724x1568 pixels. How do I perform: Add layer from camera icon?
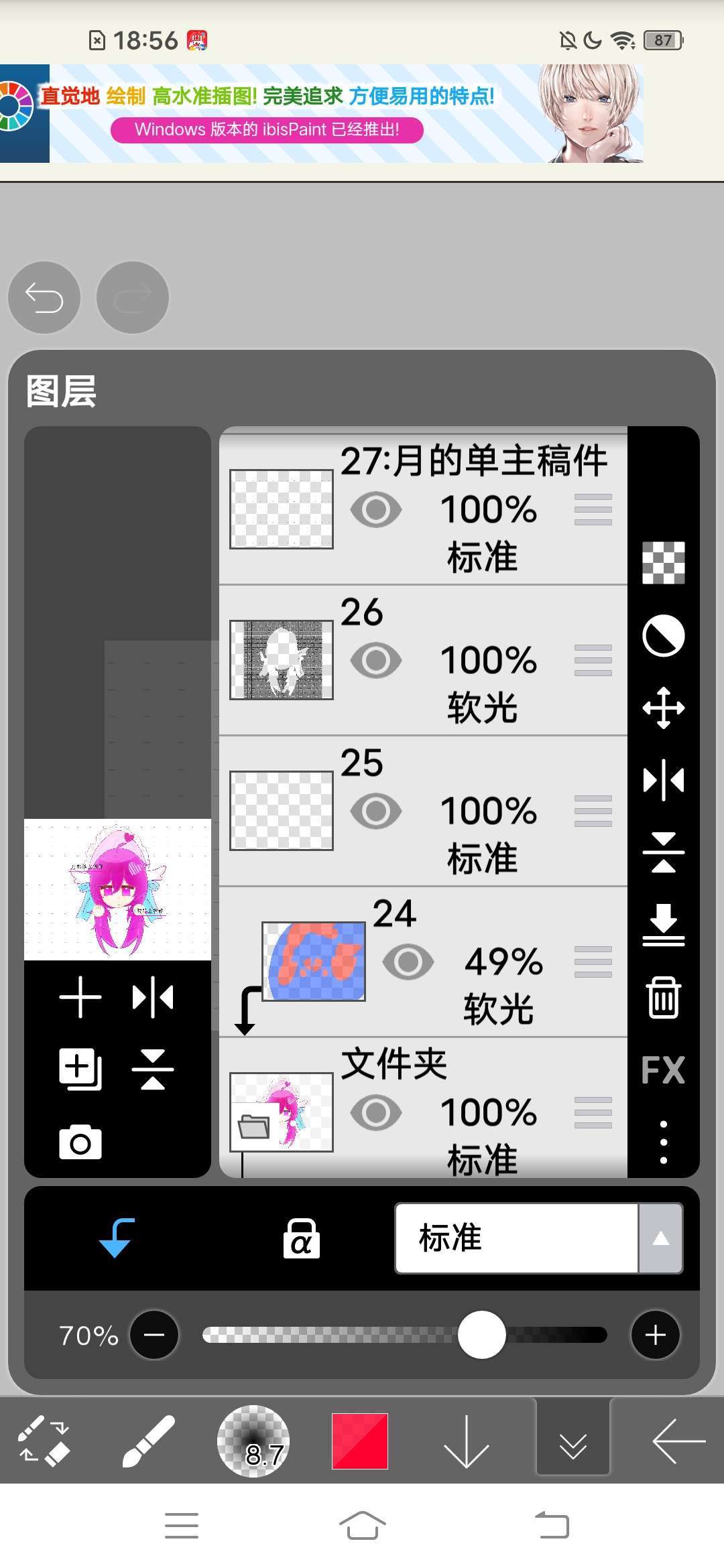click(80, 1142)
